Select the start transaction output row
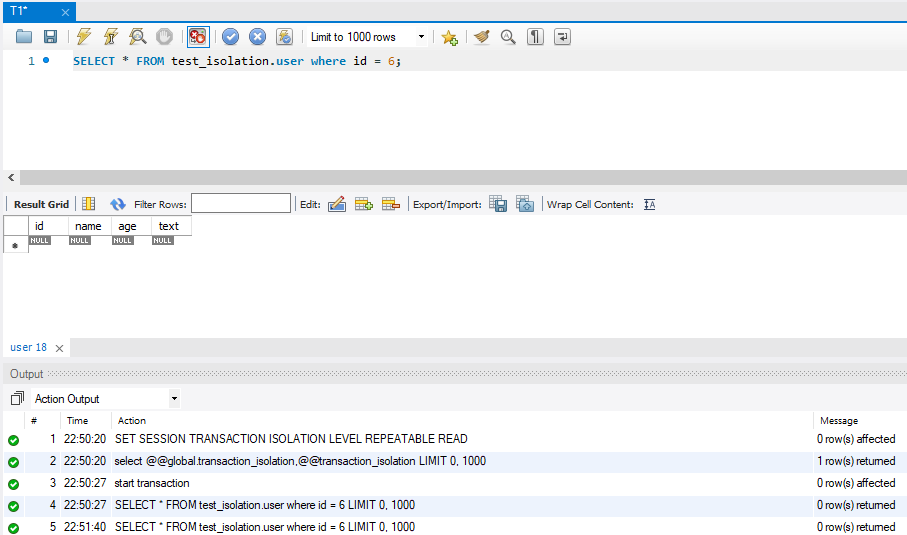 coord(455,483)
